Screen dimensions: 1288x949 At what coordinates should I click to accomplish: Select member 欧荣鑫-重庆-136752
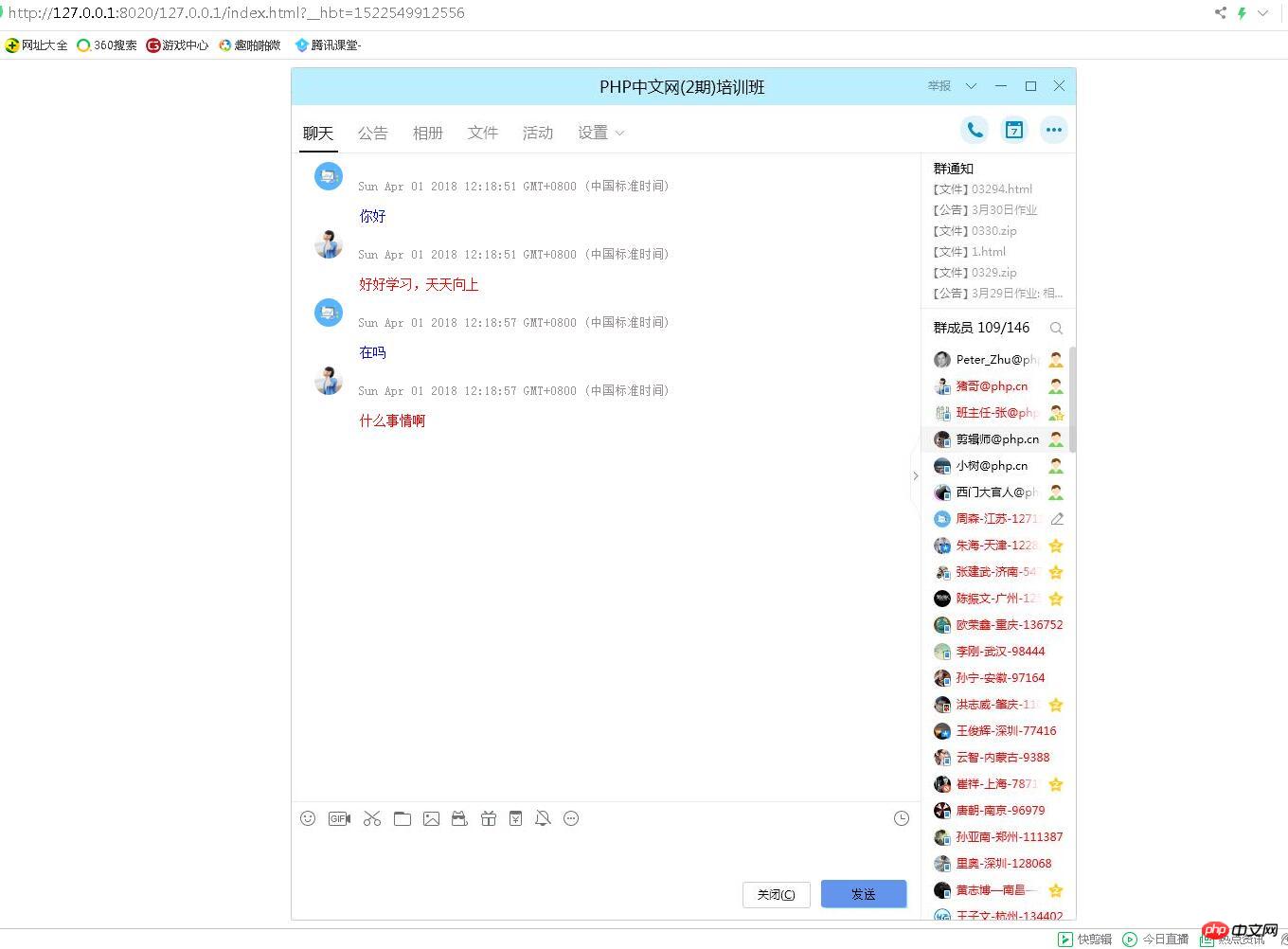pos(998,625)
